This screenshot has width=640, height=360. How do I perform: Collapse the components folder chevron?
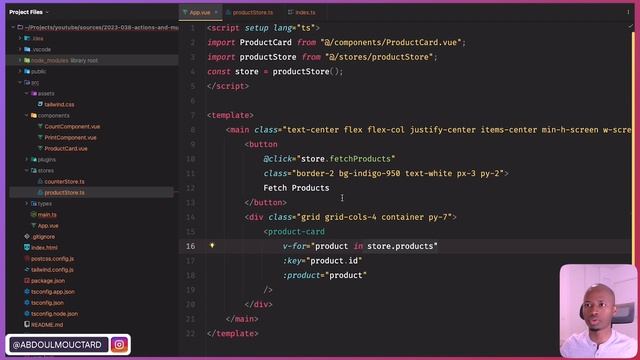pos(27,116)
